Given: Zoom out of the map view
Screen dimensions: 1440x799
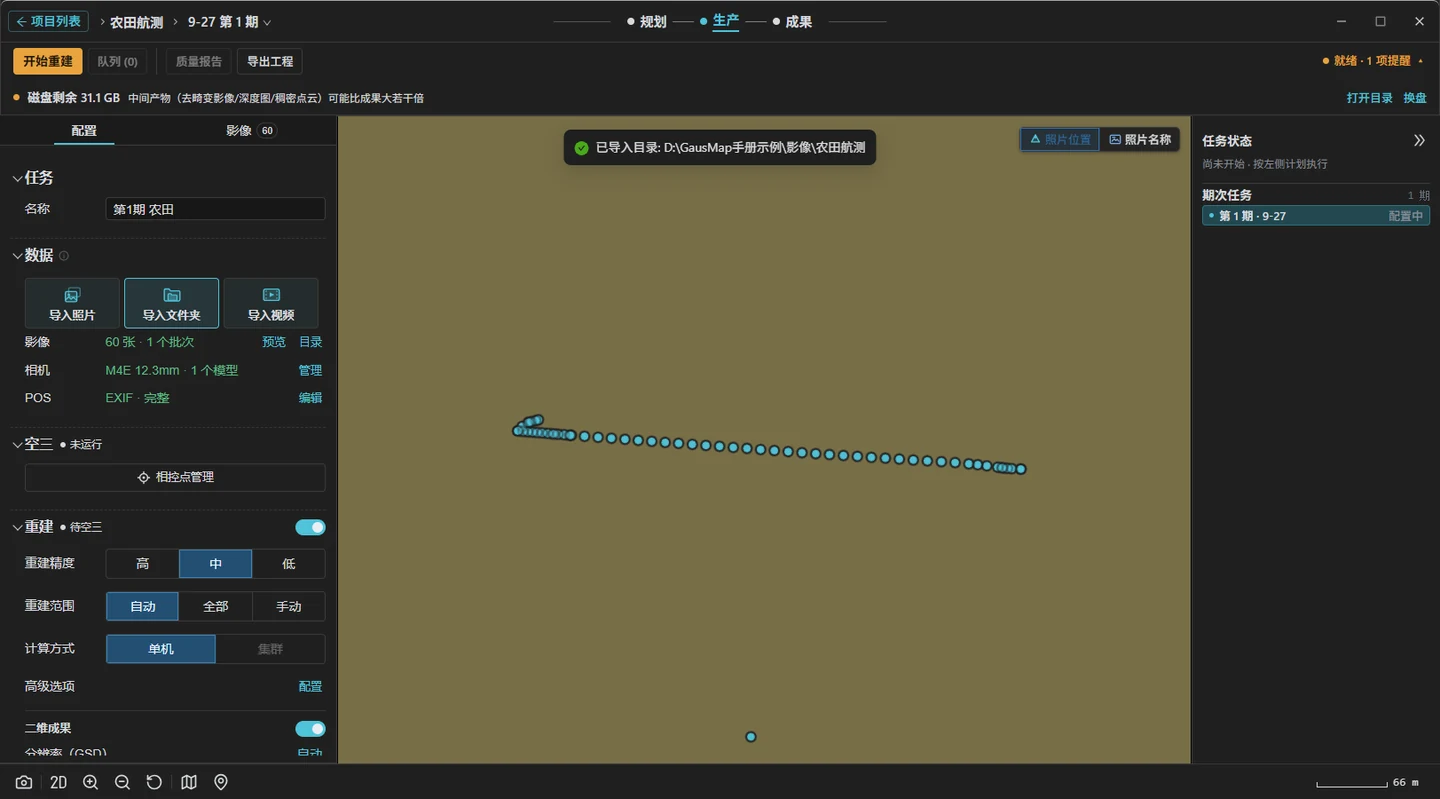Looking at the screenshot, I should 122,782.
